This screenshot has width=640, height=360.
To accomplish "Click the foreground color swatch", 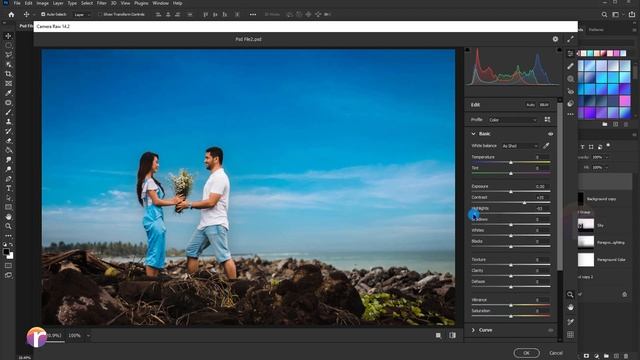I will tap(6, 252).
